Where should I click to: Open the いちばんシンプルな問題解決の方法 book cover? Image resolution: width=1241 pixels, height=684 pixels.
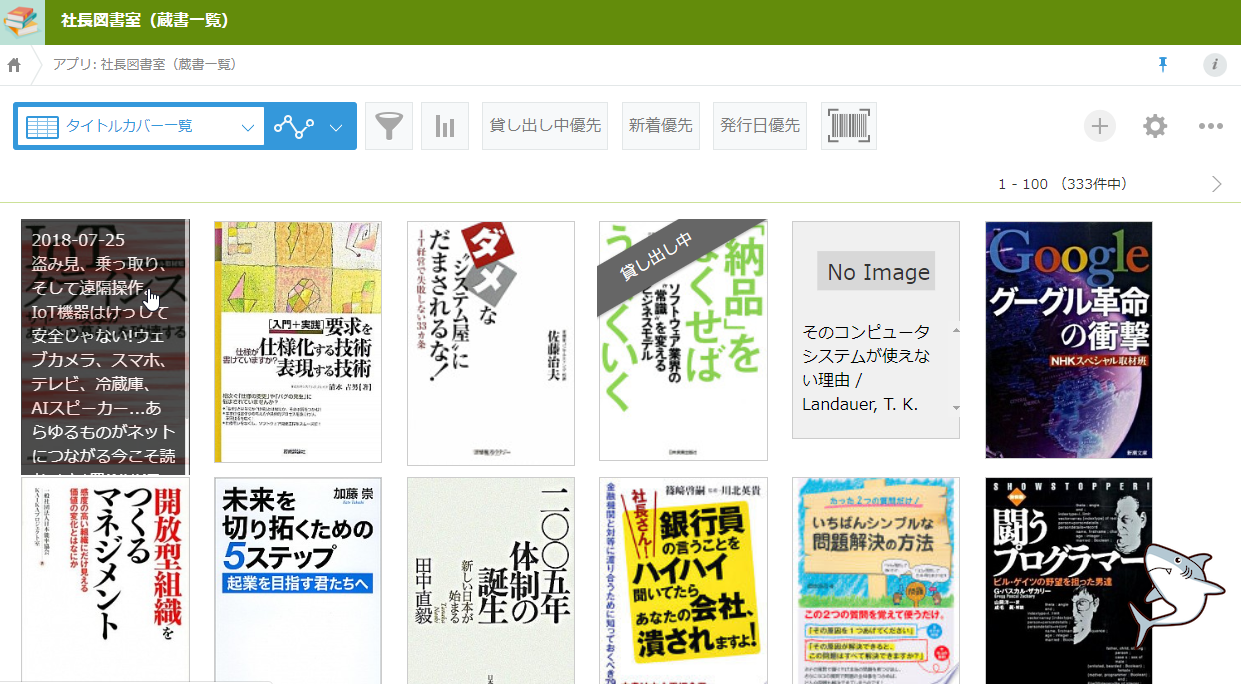[x=876, y=580]
